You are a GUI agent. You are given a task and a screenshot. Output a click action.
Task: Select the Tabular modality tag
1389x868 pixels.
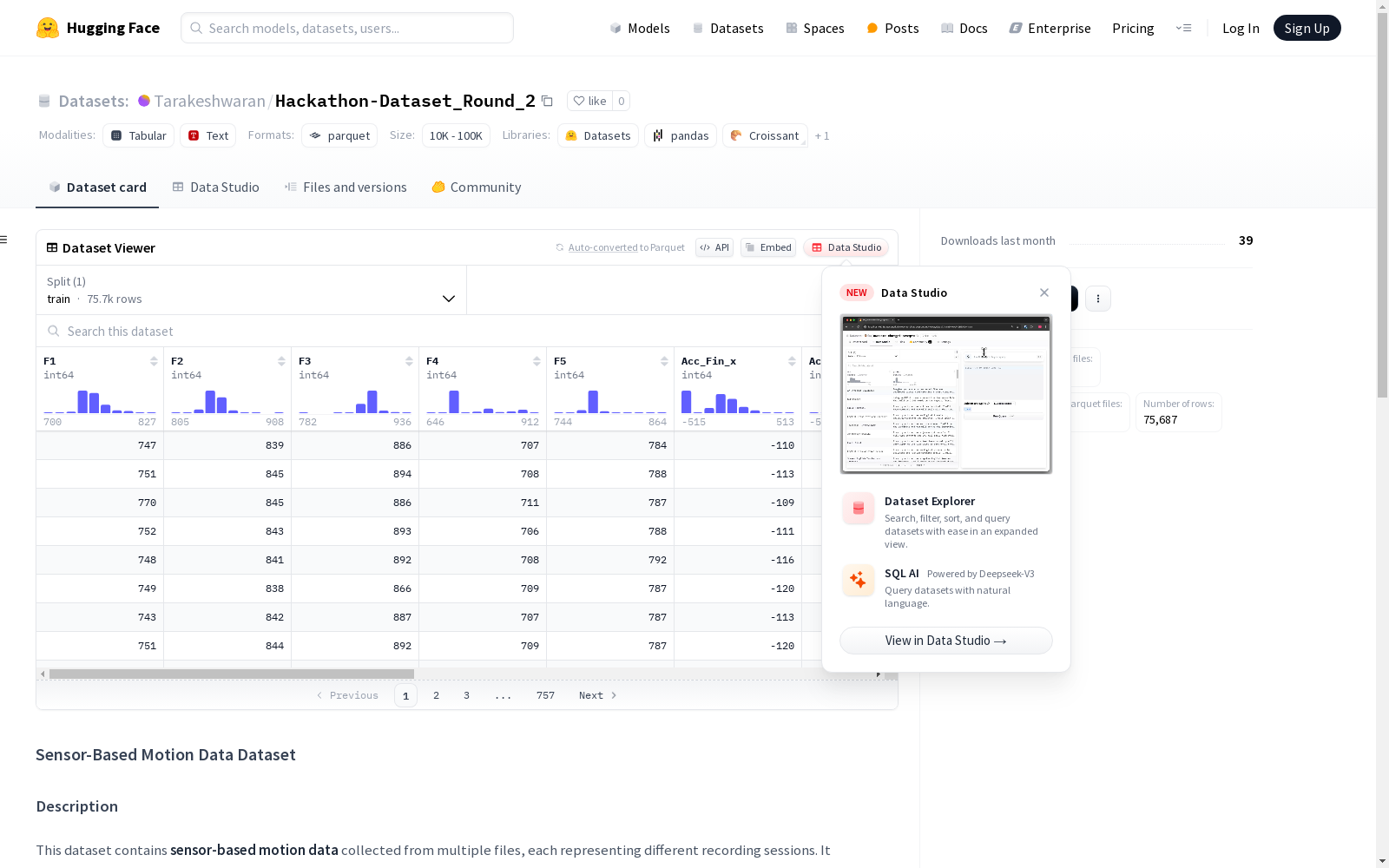[139, 135]
